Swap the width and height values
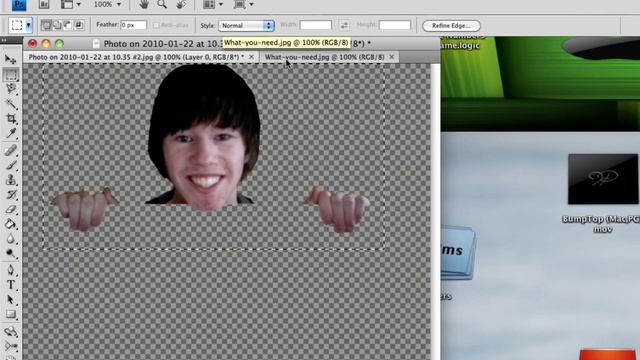The width and height of the screenshot is (640, 360). coord(344,25)
